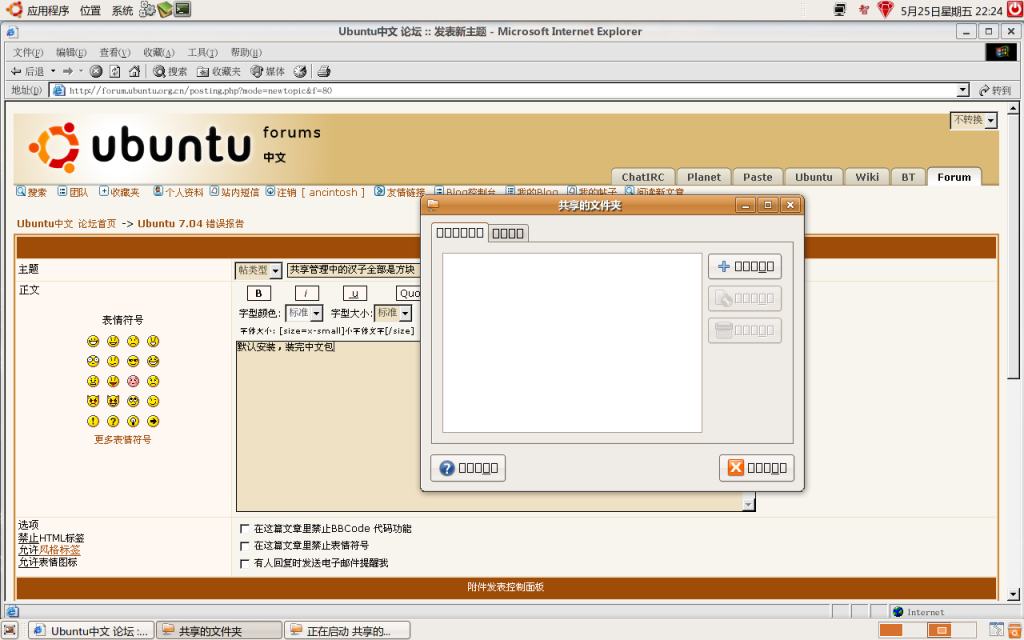Stop page loading with the stop icon
1024x640 pixels.
click(96, 71)
